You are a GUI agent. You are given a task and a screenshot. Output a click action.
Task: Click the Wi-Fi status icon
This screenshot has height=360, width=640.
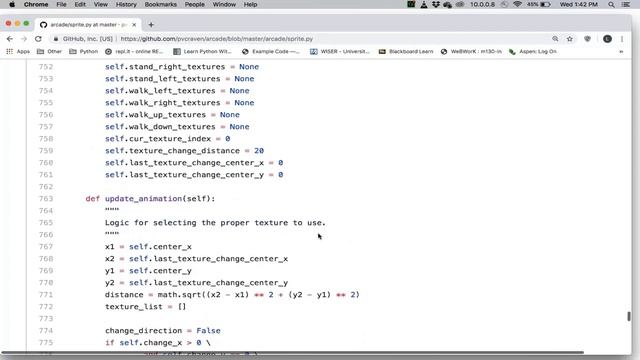coord(517,4)
